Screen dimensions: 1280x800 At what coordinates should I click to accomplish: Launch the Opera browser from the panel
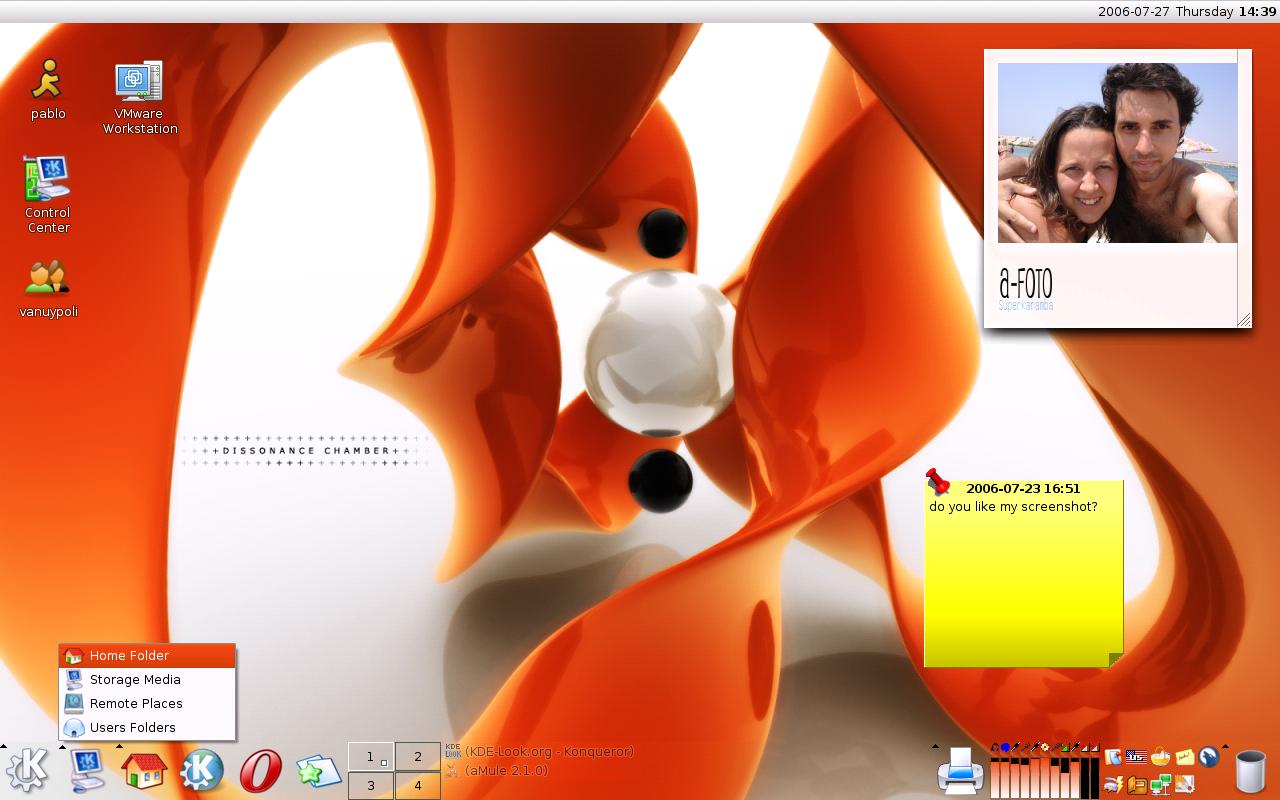[x=260, y=771]
